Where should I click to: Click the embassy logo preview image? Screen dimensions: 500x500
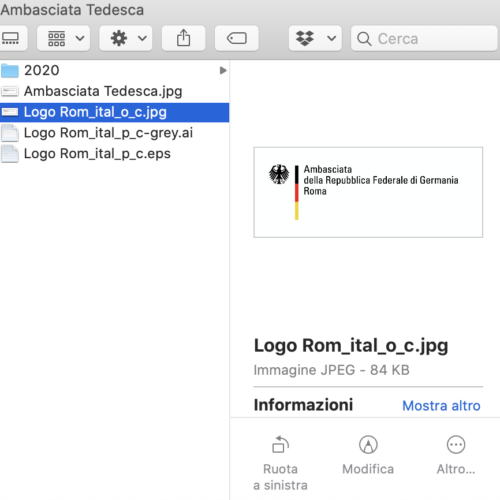[368, 192]
